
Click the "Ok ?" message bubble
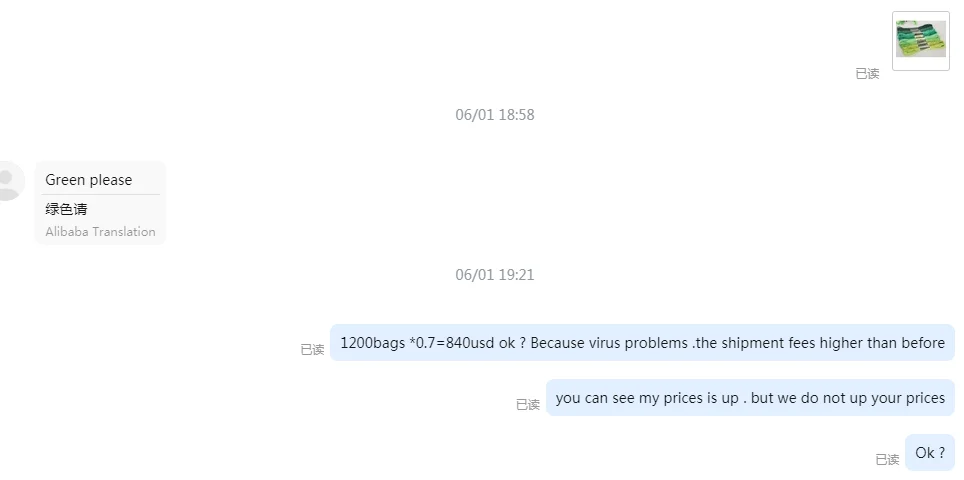tap(930, 453)
